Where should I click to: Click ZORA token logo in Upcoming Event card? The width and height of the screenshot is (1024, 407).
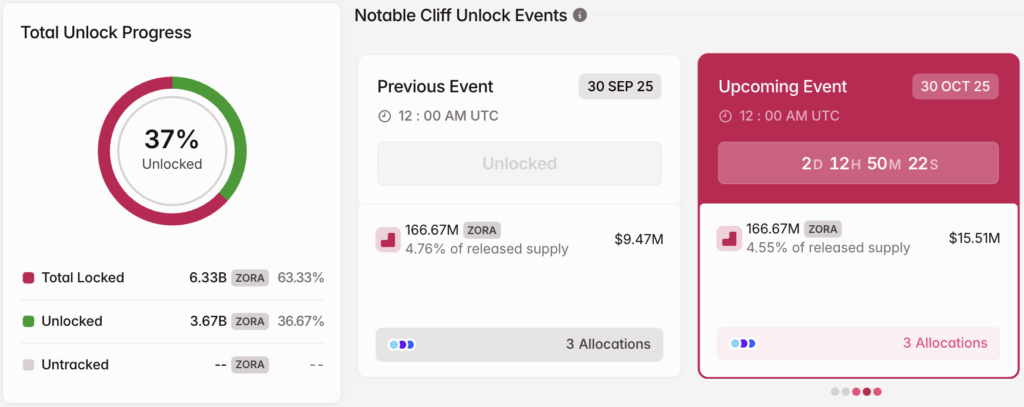pos(728,239)
